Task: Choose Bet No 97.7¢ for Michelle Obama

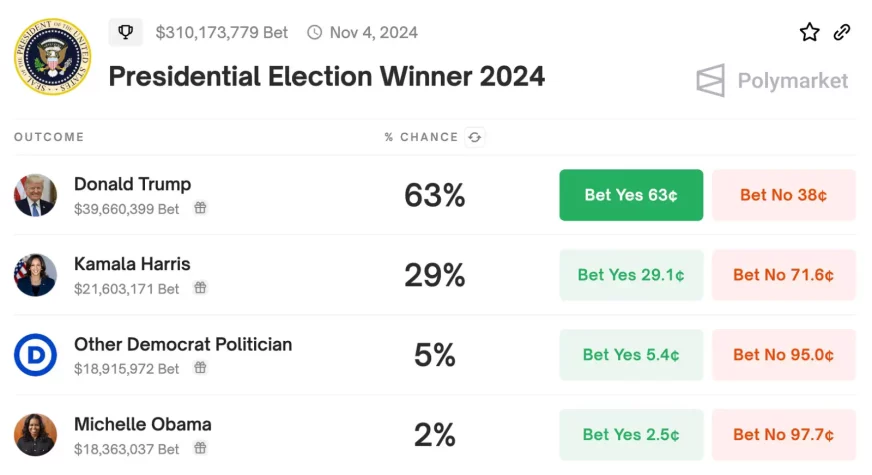Action: pyautogui.click(x=783, y=435)
